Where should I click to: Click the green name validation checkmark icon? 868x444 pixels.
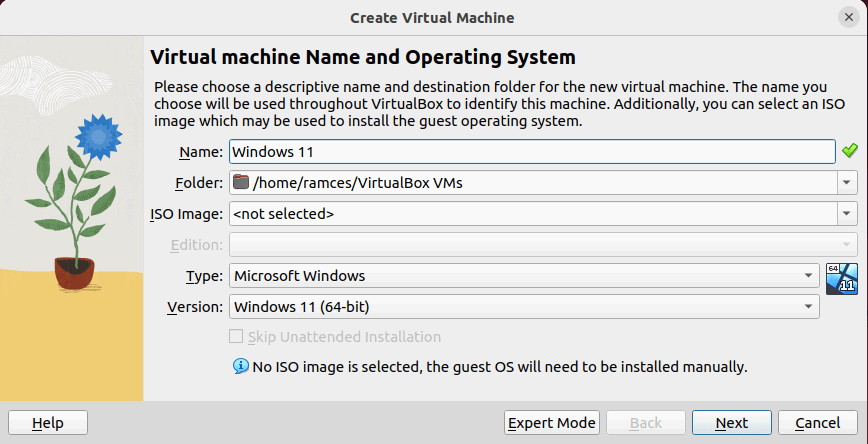tap(849, 151)
